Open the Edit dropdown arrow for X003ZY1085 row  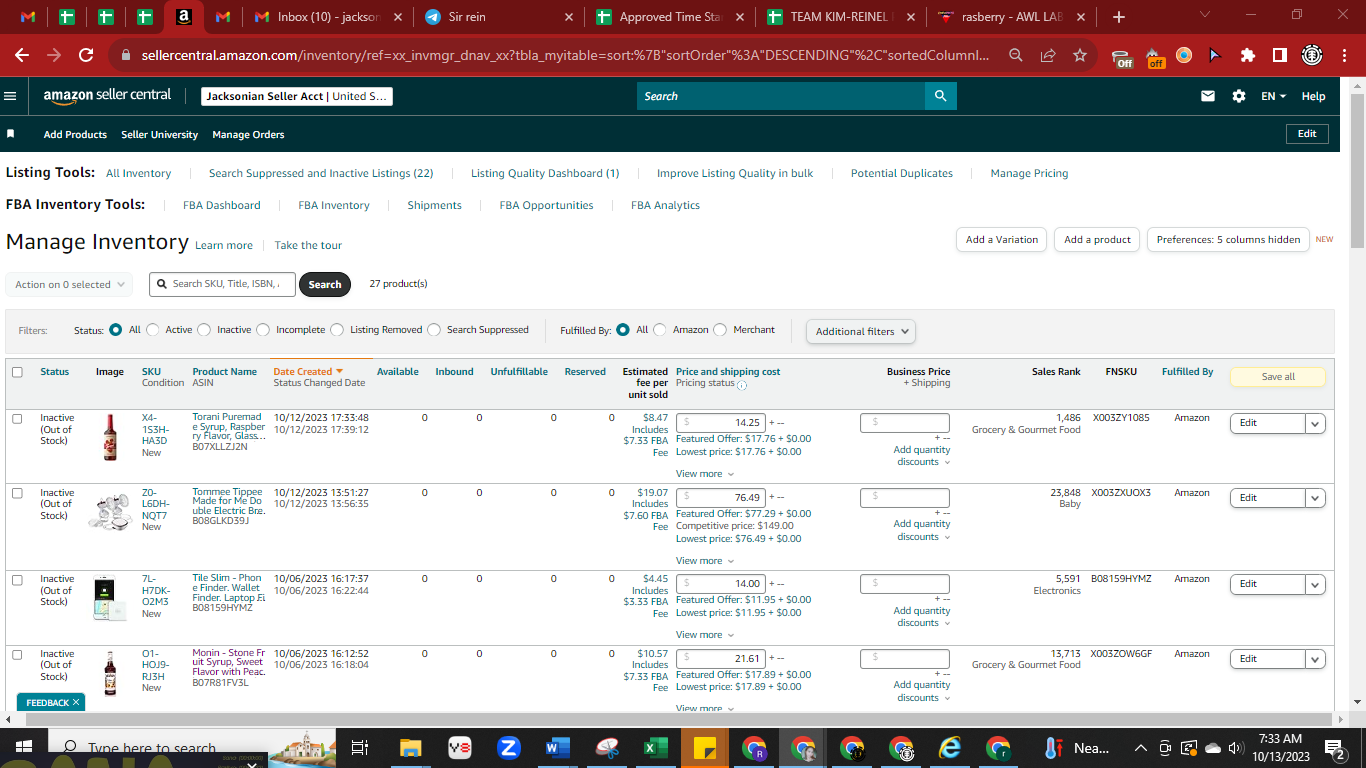1316,423
